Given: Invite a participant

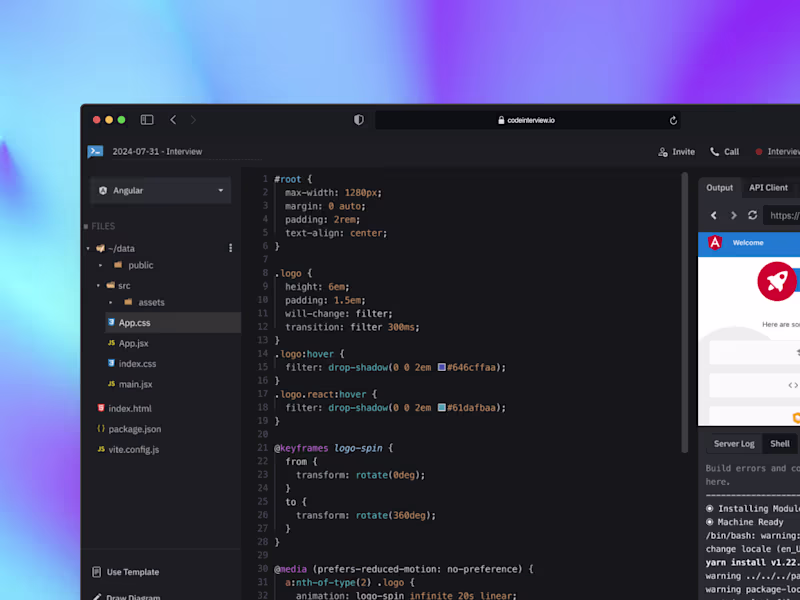Looking at the screenshot, I should pos(677,152).
